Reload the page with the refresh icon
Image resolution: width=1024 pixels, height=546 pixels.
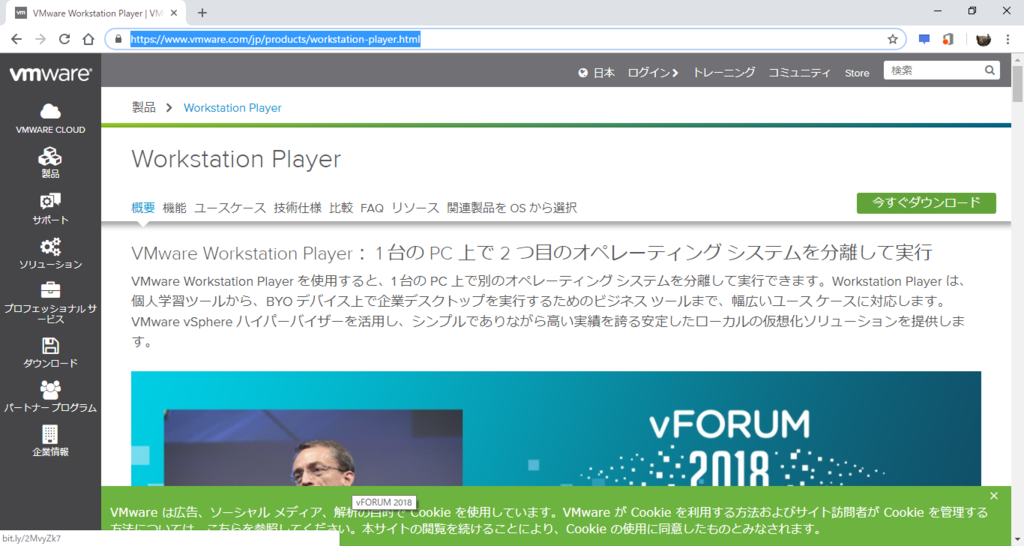[64, 39]
